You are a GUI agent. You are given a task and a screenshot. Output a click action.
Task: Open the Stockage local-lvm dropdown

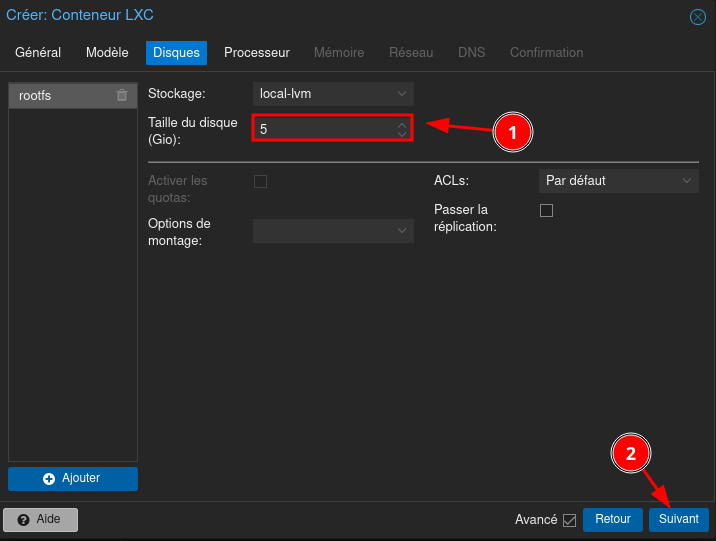tap(333, 93)
